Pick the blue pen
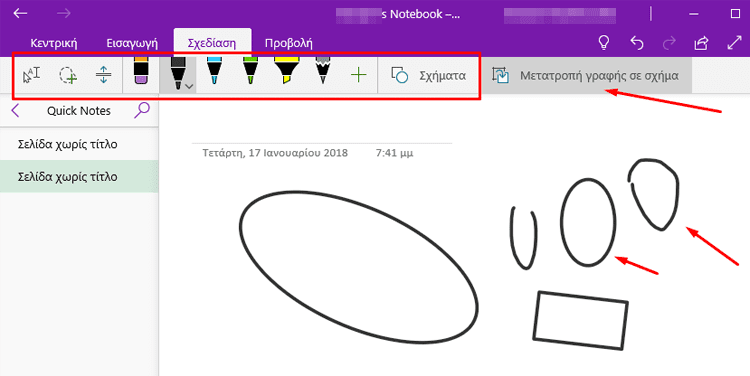The height and width of the screenshot is (376, 750). pyautogui.click(x=214, y=72)
